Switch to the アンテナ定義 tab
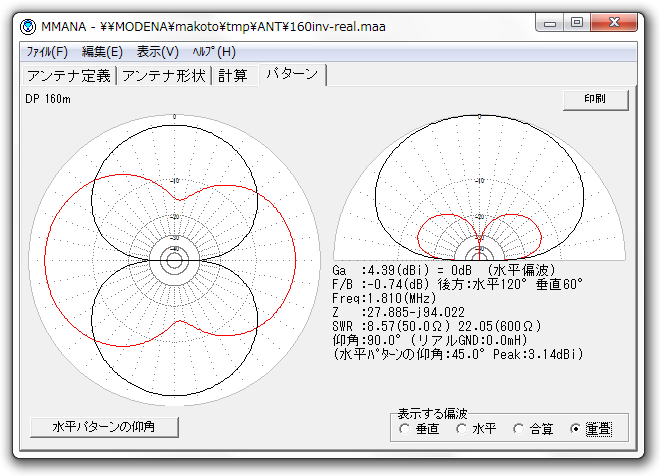The image size is (660, 476). tap(69, 76)
